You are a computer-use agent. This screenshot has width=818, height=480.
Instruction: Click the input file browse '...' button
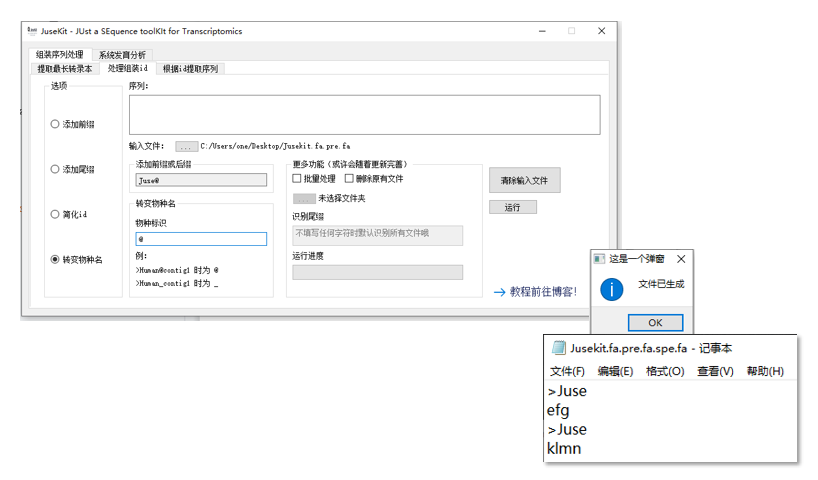coord(186,146)
